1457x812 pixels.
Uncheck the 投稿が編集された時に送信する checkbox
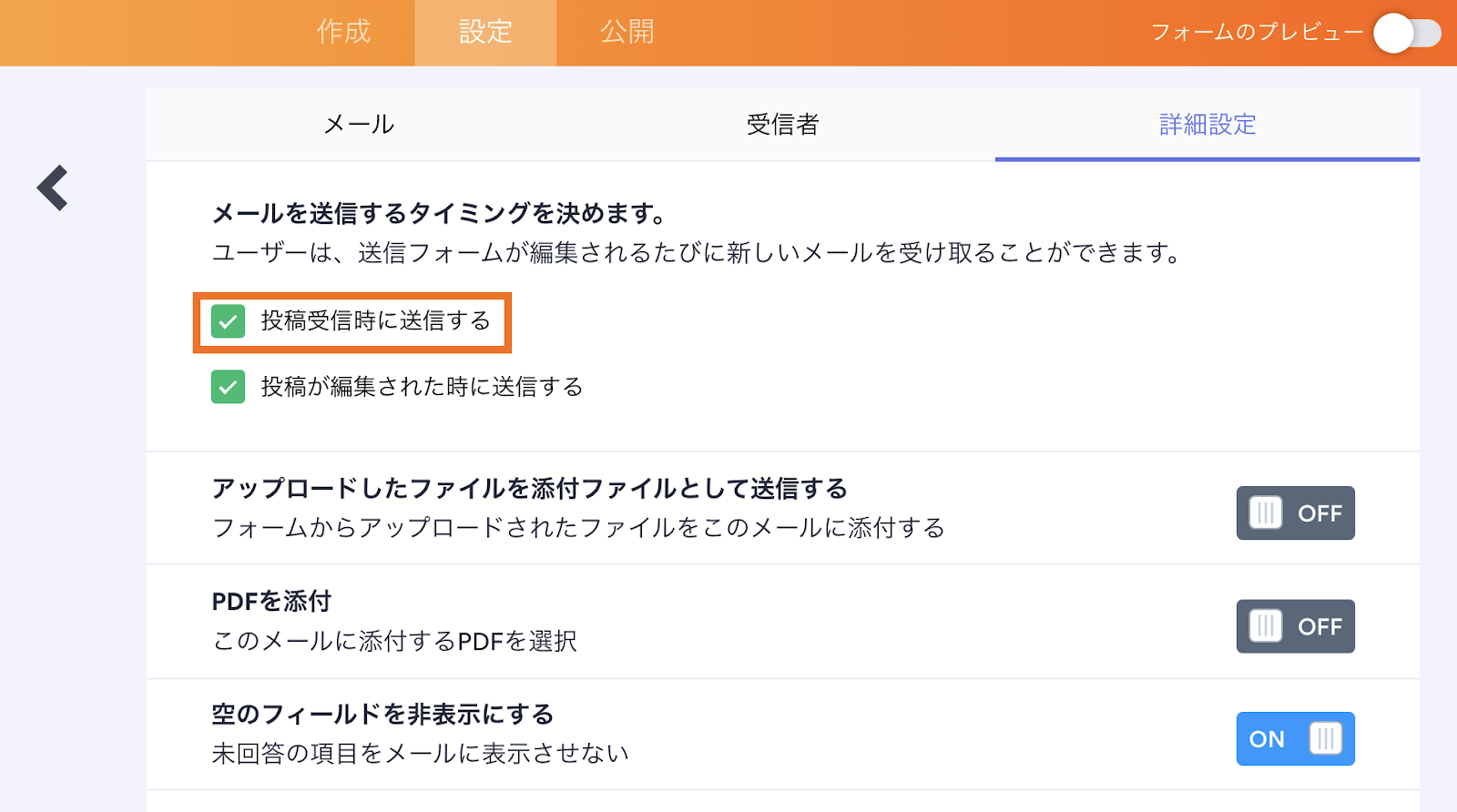point(229,387)
